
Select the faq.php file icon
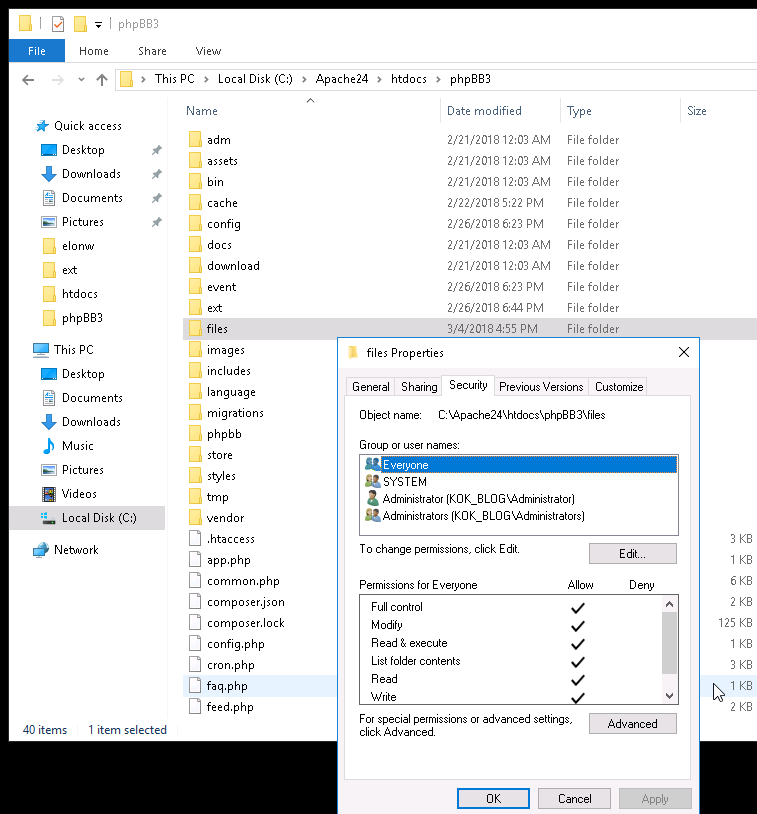pos(195,686)
